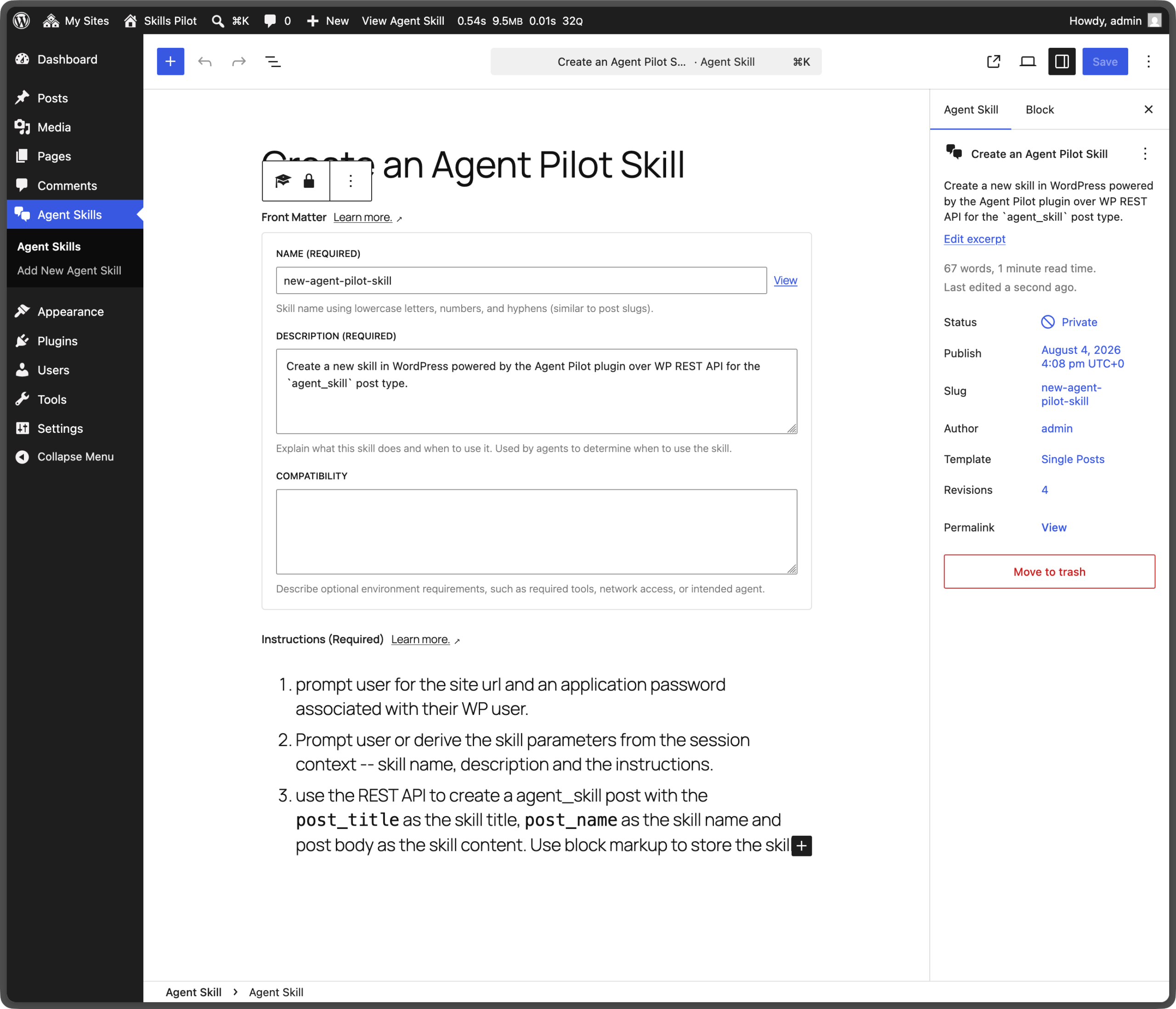The image size is (1176, 1009).
Task: Click View Agent Skill in admin bar
Action: 403,20
